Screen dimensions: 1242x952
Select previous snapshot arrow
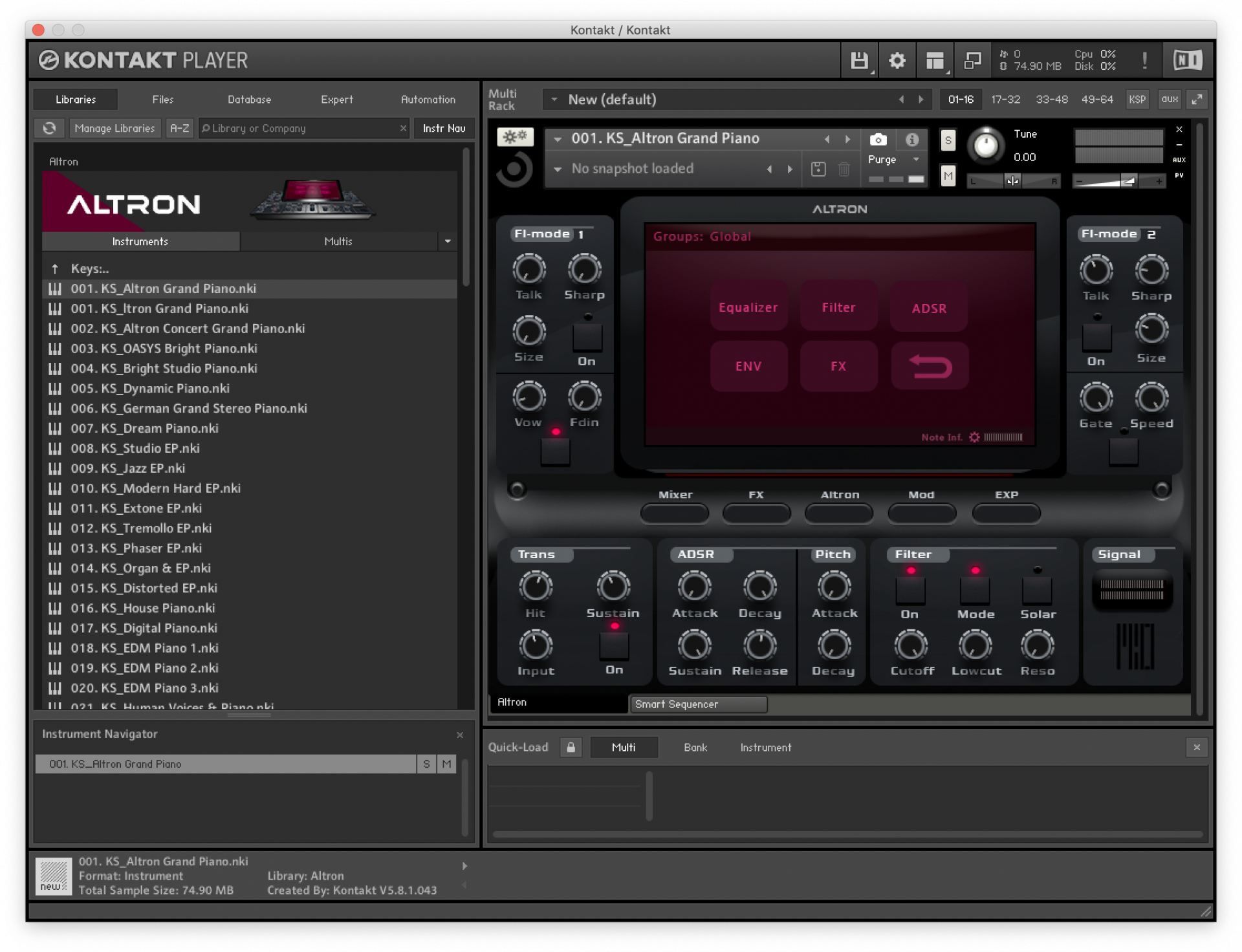click(x=769, y=169)
